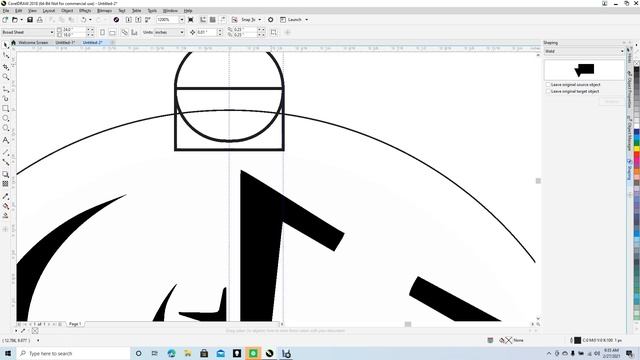The width and height of the screenshot is (640, 360).
Task: Choose the Zoom tool in the toolbox
Action: coord(6,77)
